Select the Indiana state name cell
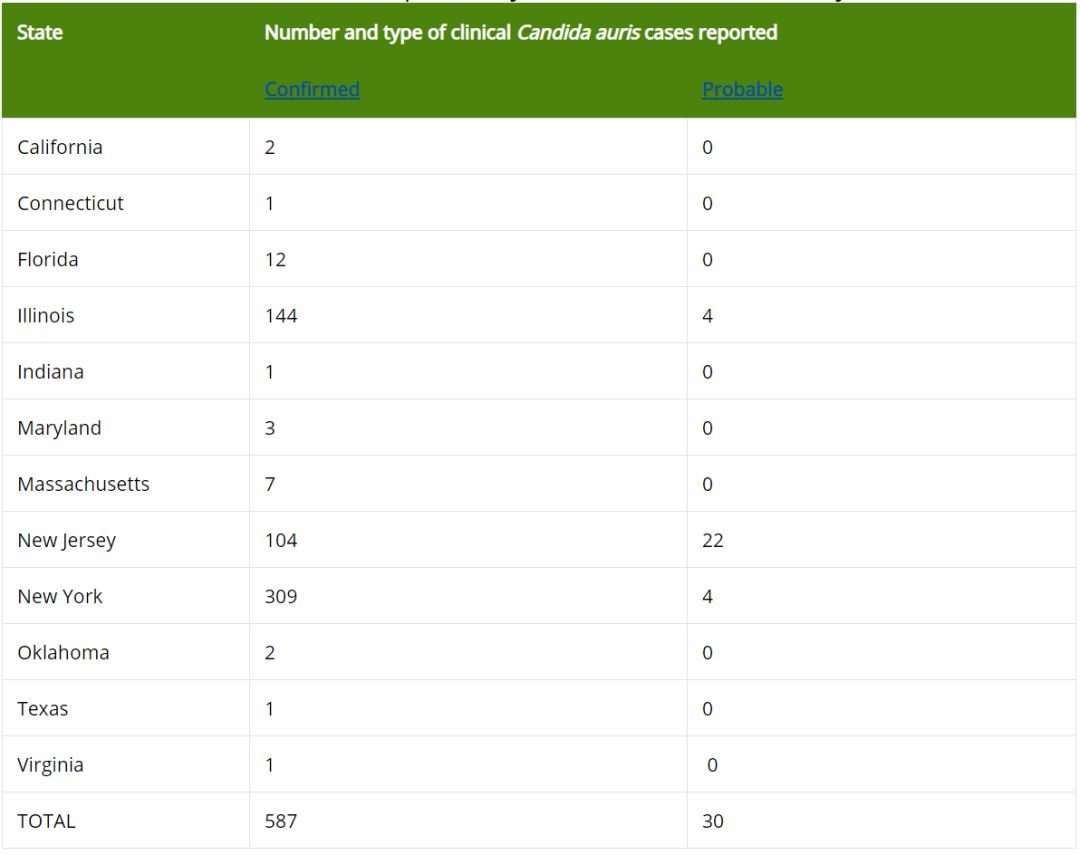This screenshot has width=1080, height=855. pyautogui.click(x=50, y=372)
